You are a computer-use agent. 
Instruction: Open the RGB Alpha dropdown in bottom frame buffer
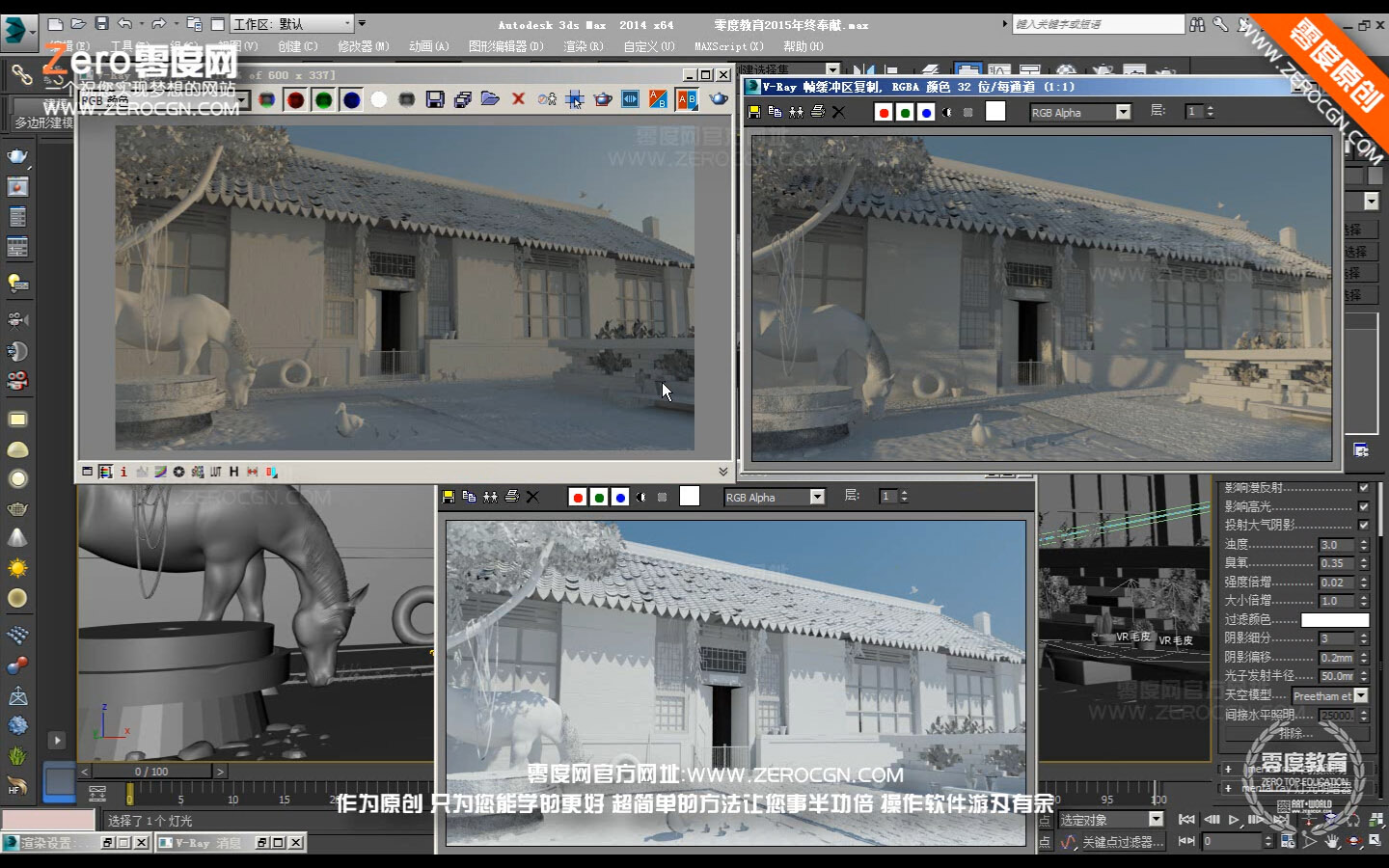tap(775, 497)
